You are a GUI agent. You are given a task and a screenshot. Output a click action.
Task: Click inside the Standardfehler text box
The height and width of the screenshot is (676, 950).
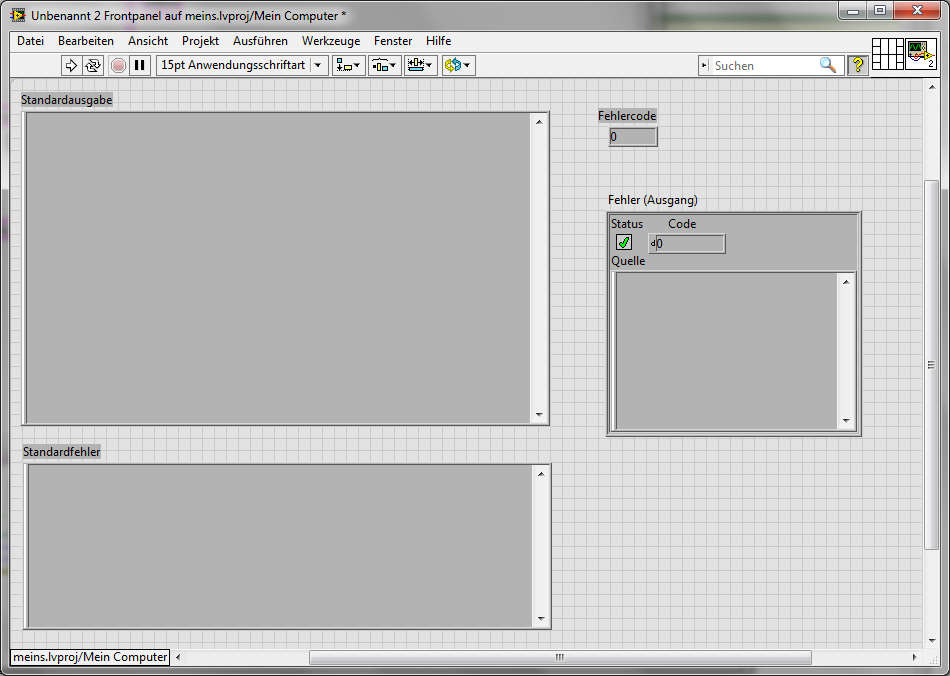279,546
